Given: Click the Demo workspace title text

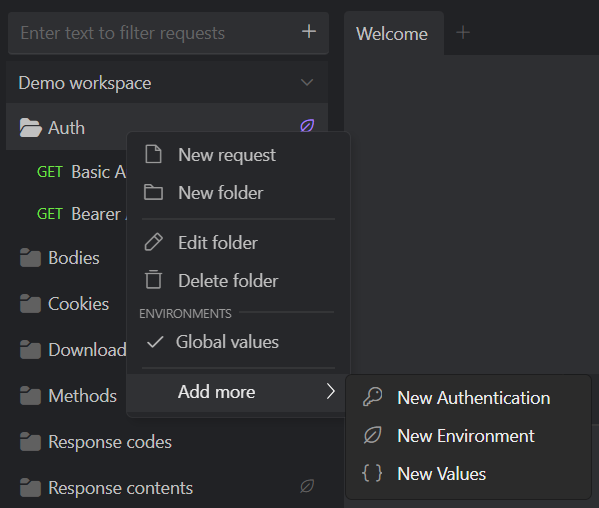Looking at the screenshot, I should [85, 83].
